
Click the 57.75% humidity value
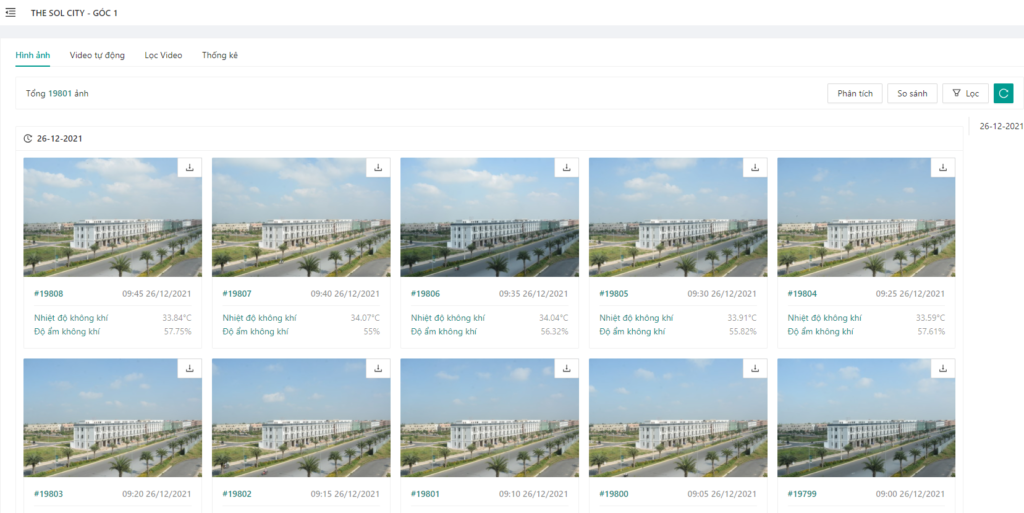pyautogui.click(x=178, y=332)
